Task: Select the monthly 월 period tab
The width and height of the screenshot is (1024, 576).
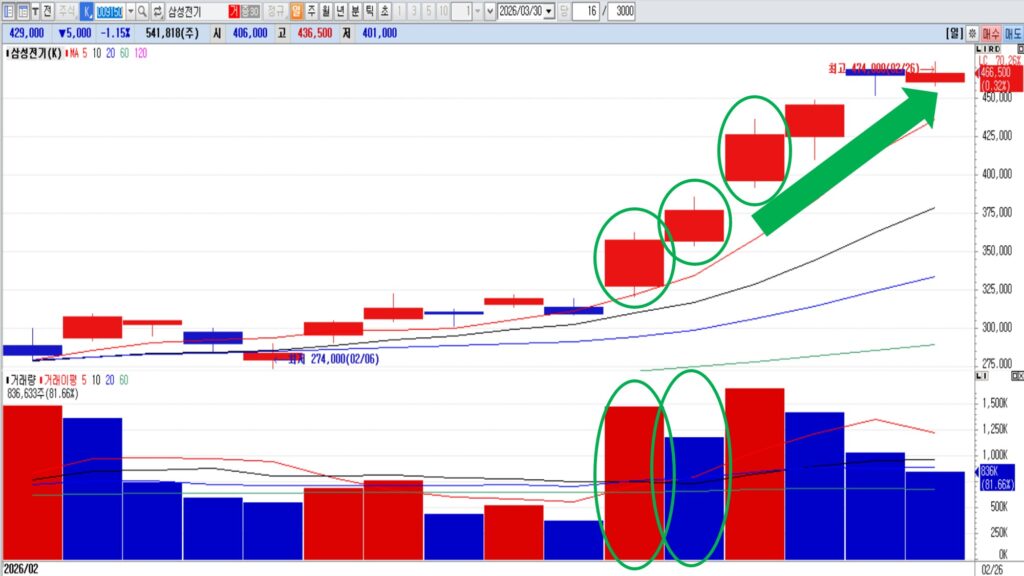Action: click(326, 11)
